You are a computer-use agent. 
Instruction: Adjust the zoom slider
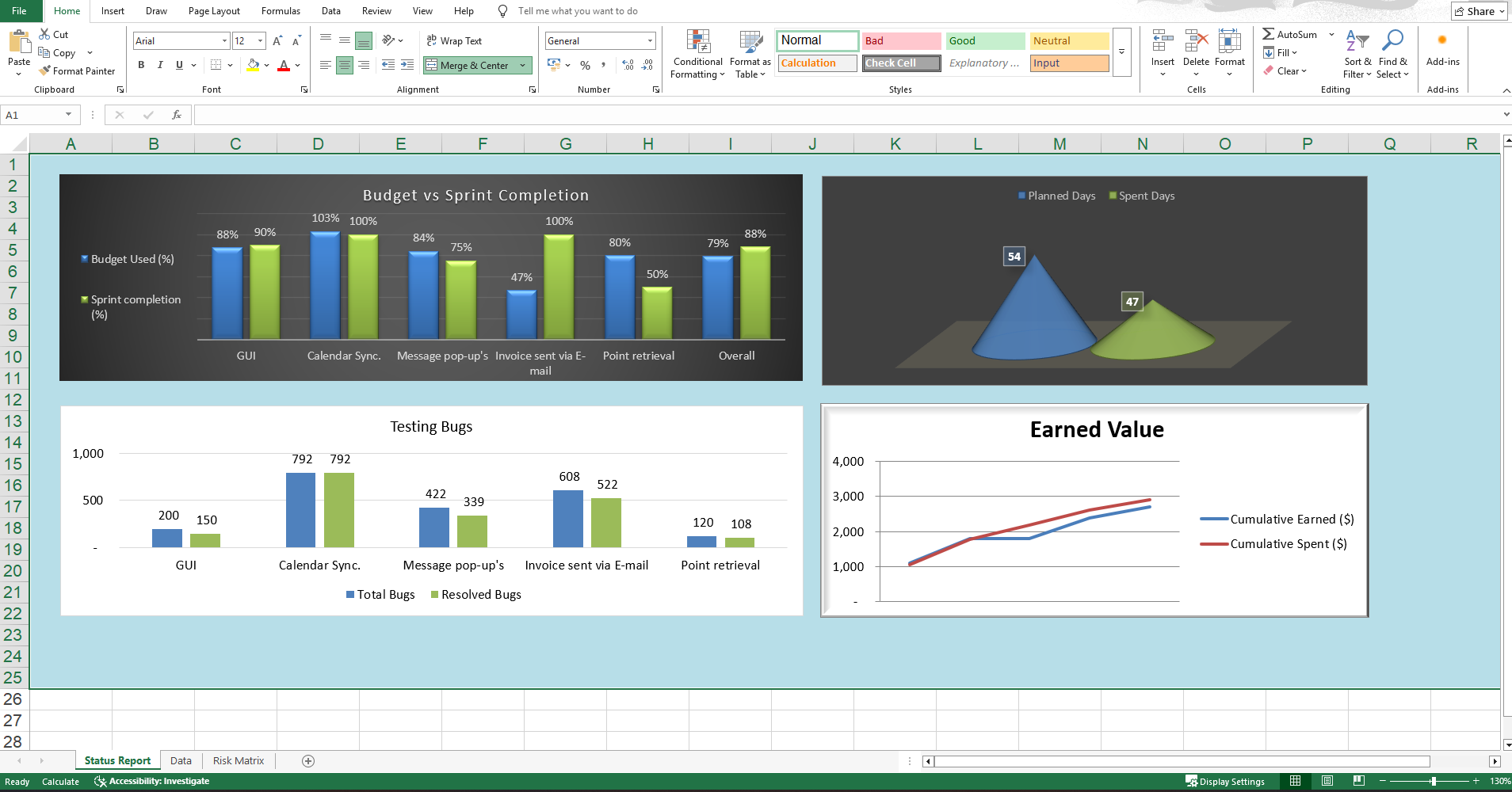(1433, 781)
